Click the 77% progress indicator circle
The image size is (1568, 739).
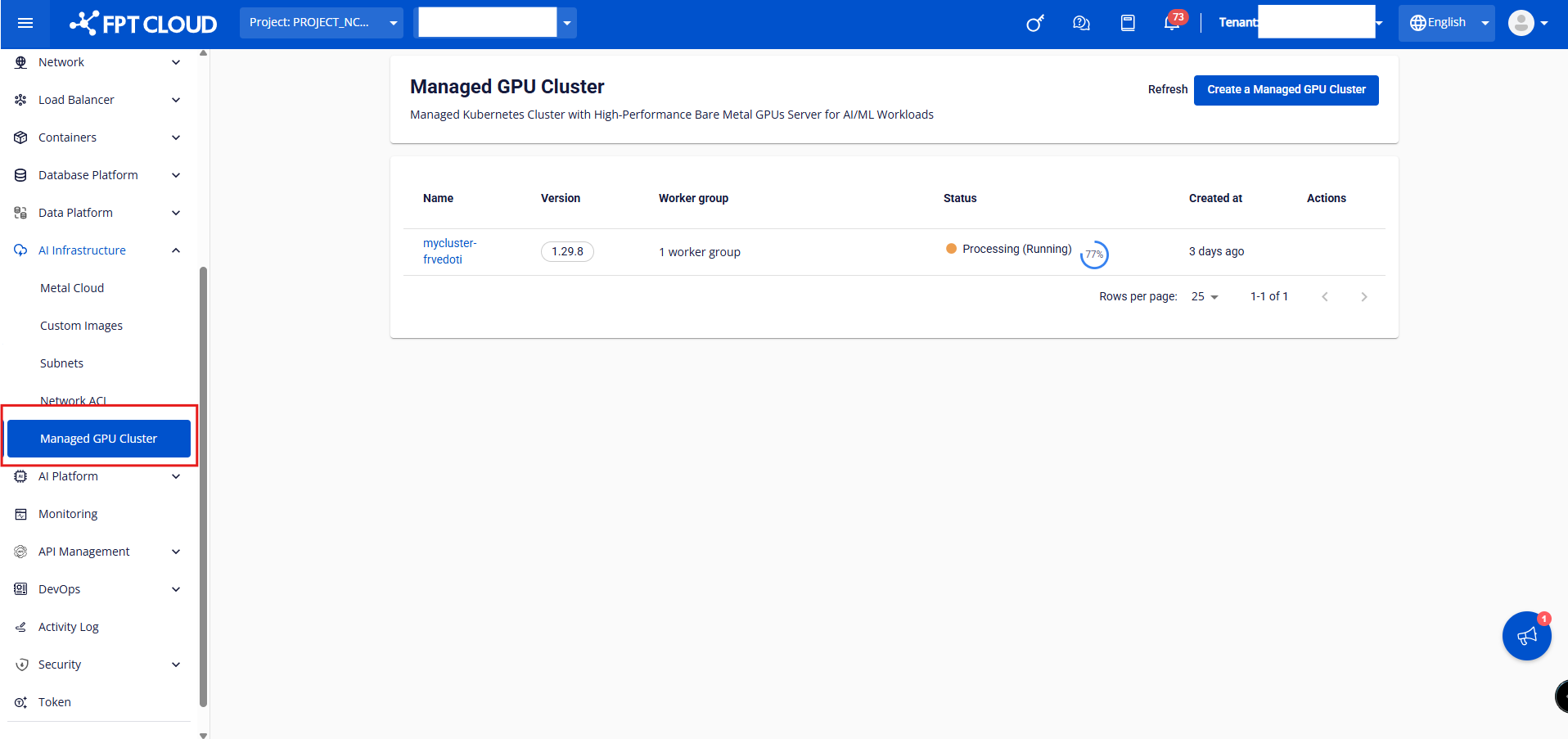coord(1094,255)
